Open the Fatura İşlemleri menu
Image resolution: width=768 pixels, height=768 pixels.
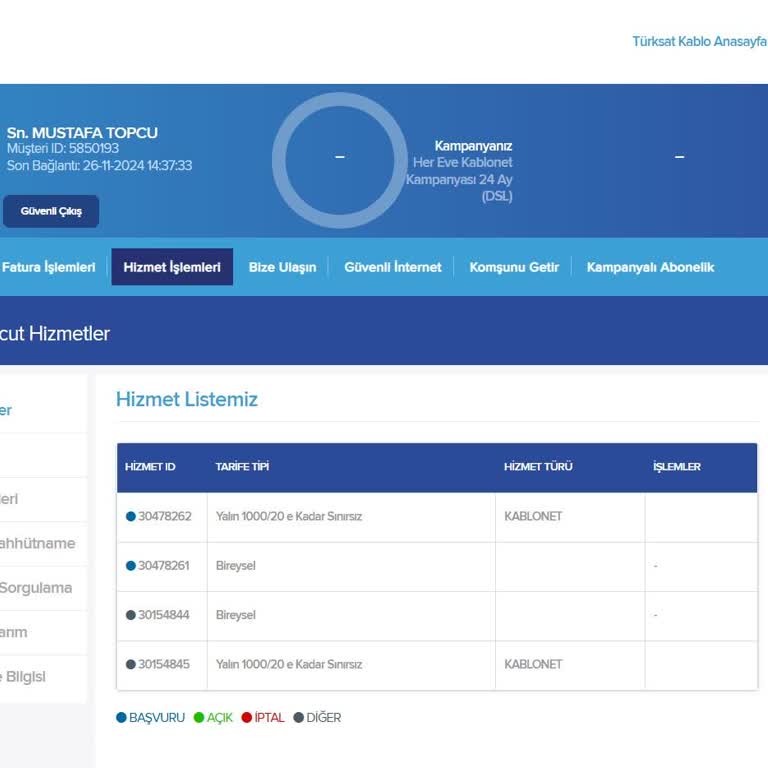[x=48, y=267]
